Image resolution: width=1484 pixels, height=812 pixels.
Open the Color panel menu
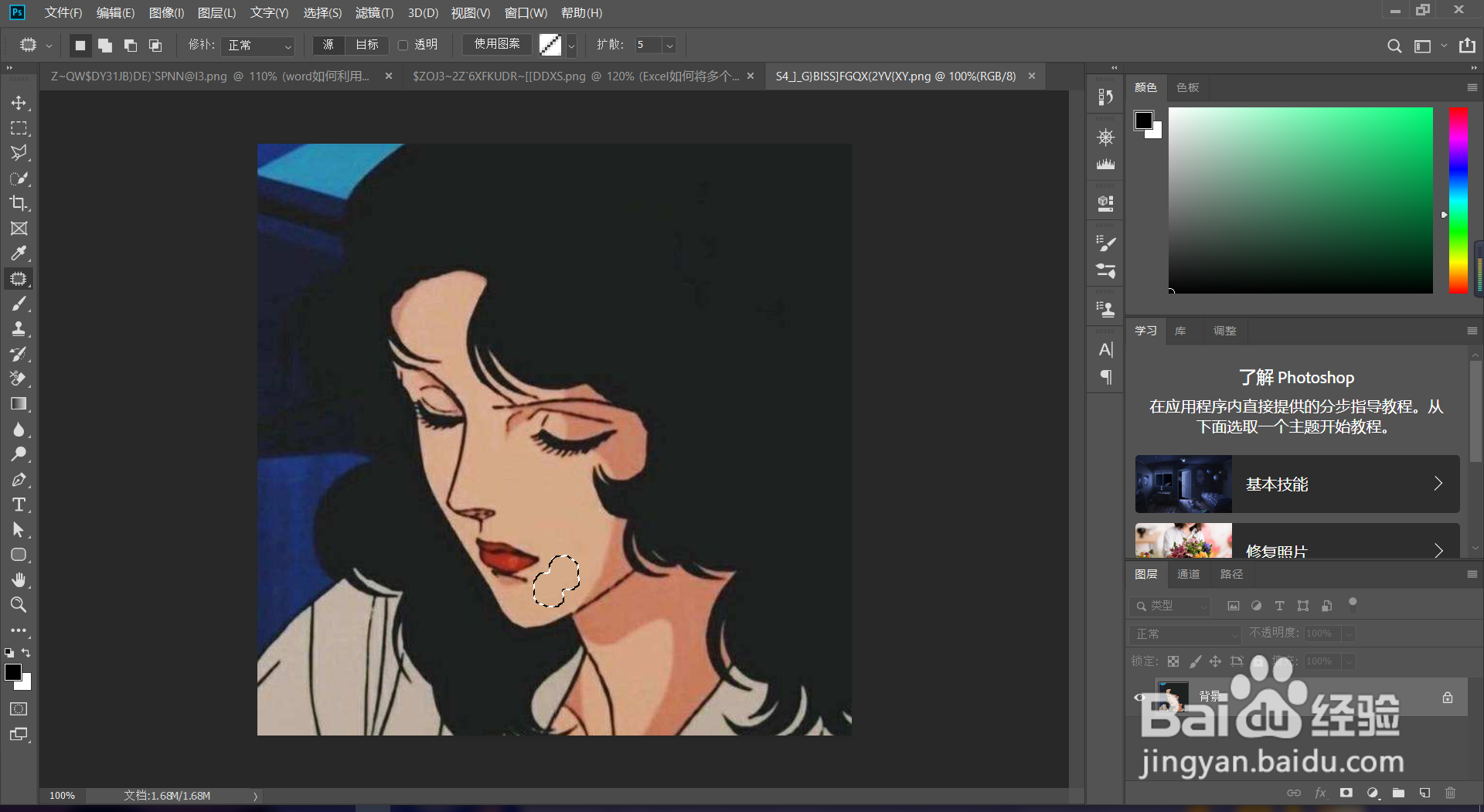click(x=1472, y=88)
